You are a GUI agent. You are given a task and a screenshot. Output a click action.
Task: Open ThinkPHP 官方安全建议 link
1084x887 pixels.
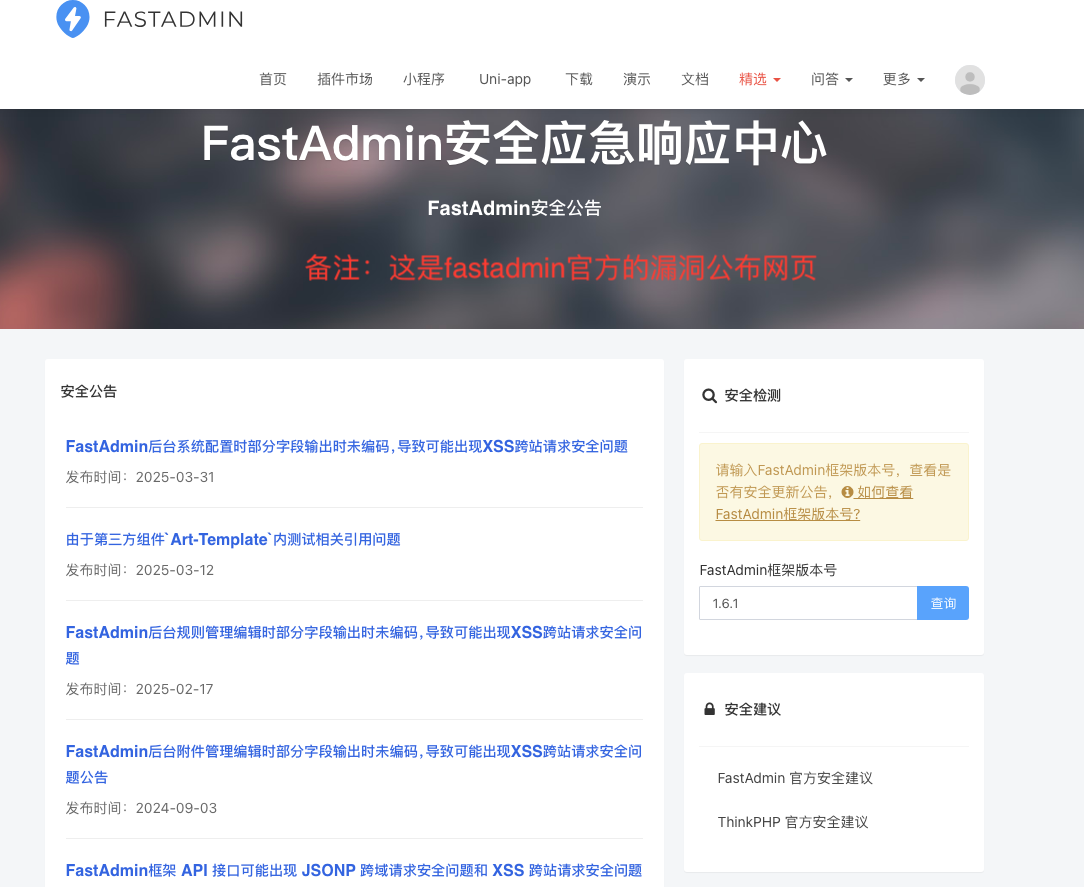click(x=793, y=822)
